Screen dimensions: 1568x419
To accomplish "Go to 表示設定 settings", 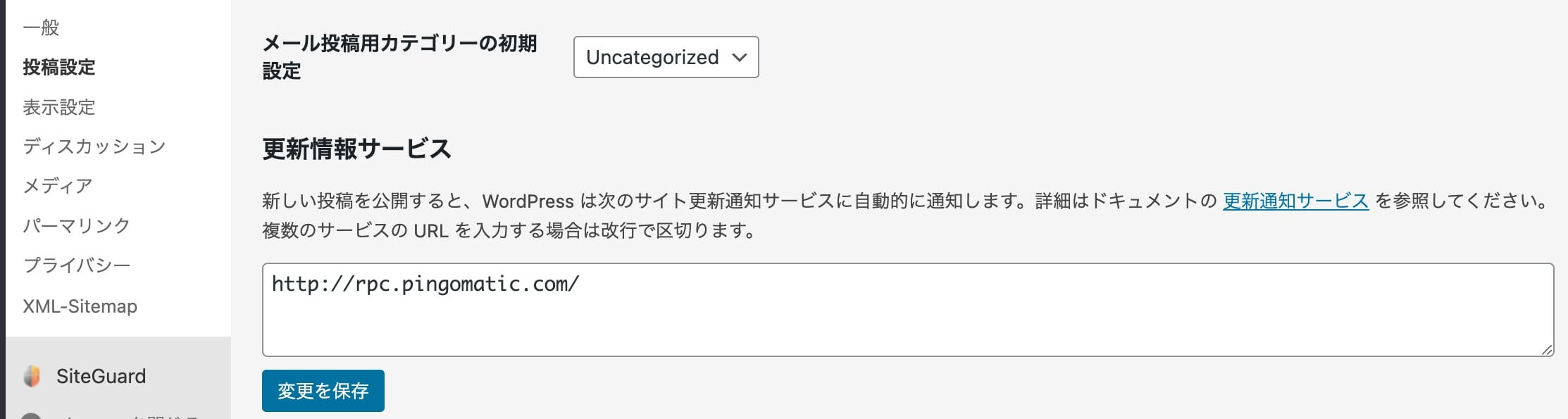I will coord(59,107).
